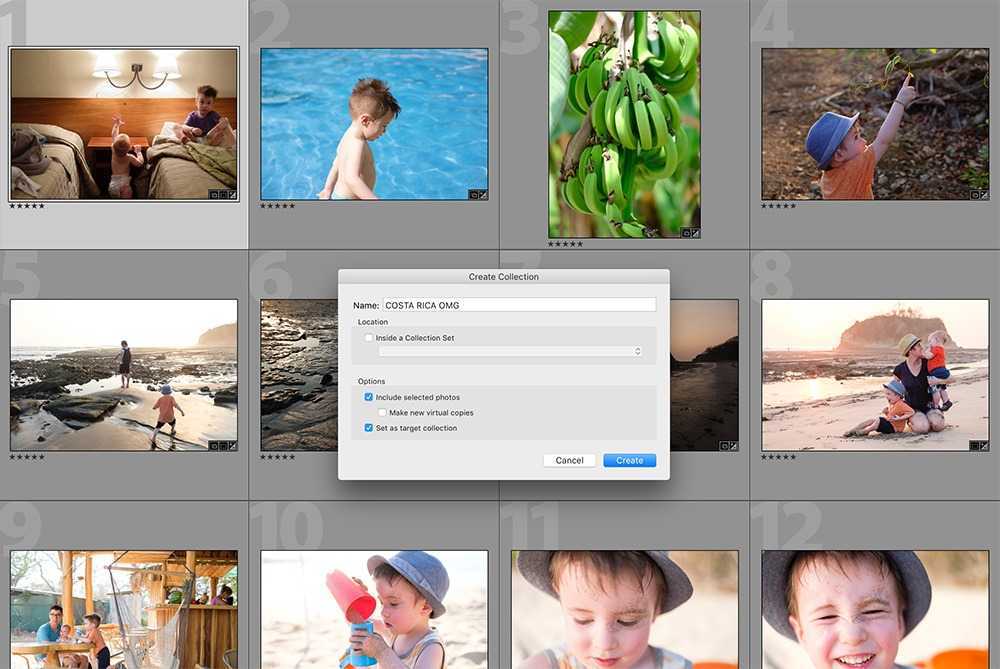Disable Set as target collection checkbox
Screen dimensions: 1000x669
pos(369,428)
